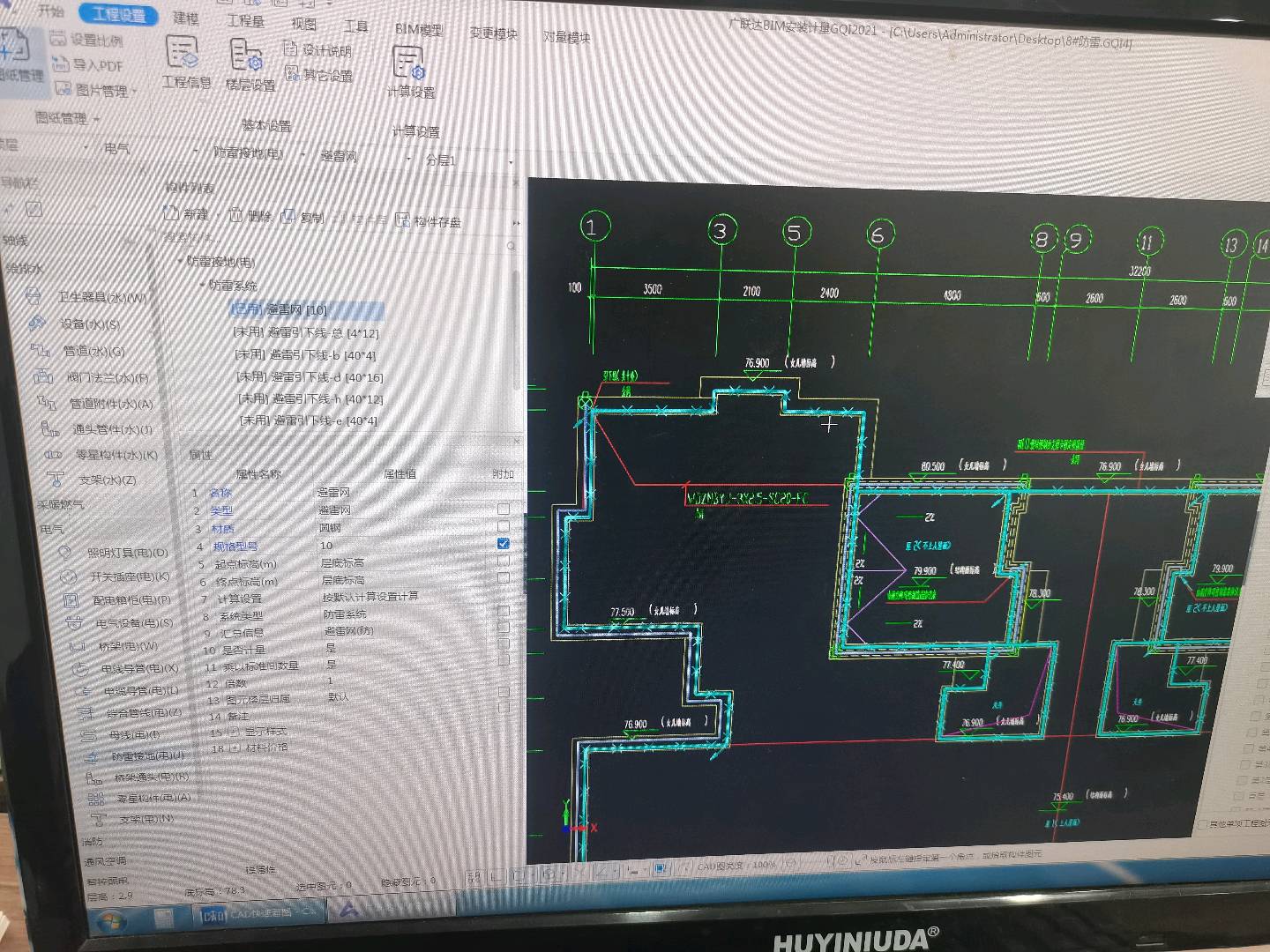Collapse 防雷接地(电) tree node
The height and width of the screenshot is (952, 1270).
pos(180,262)
